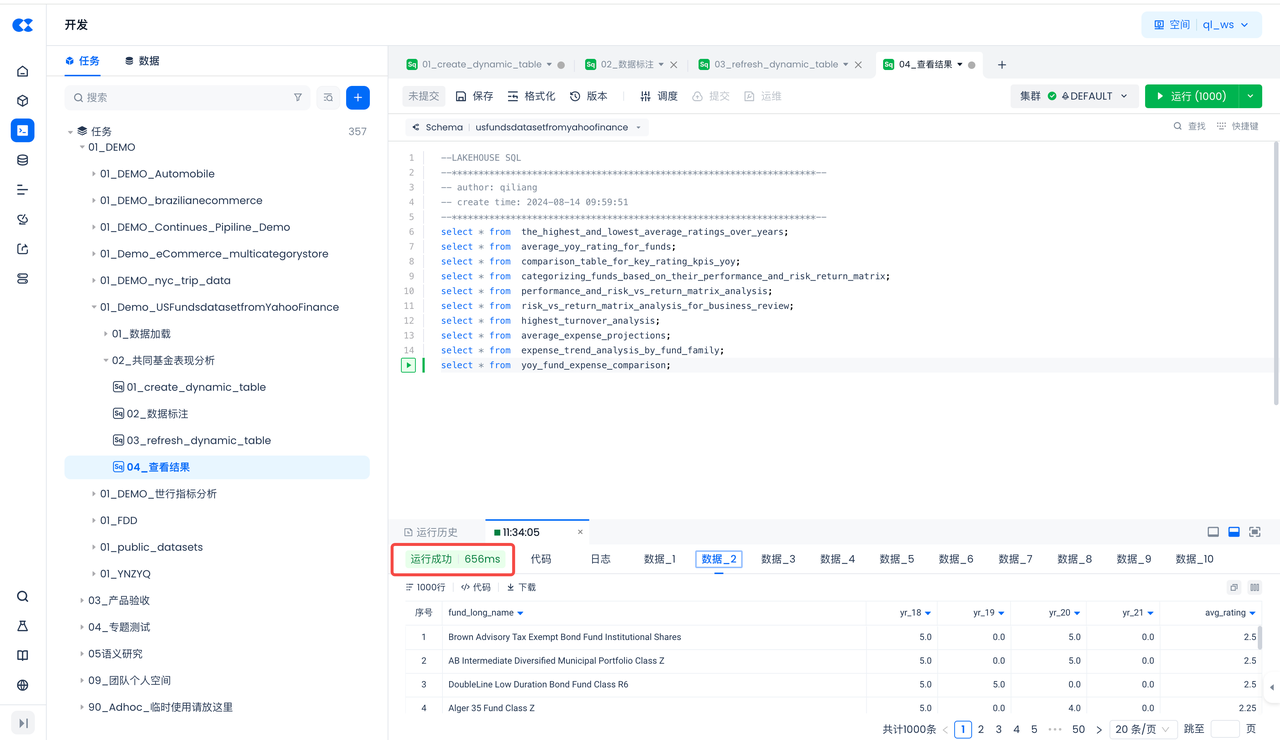Open the 20 条/页 page size dropdown
Viewport: 1280px width, 740px height.
[x=1142, y=730]
